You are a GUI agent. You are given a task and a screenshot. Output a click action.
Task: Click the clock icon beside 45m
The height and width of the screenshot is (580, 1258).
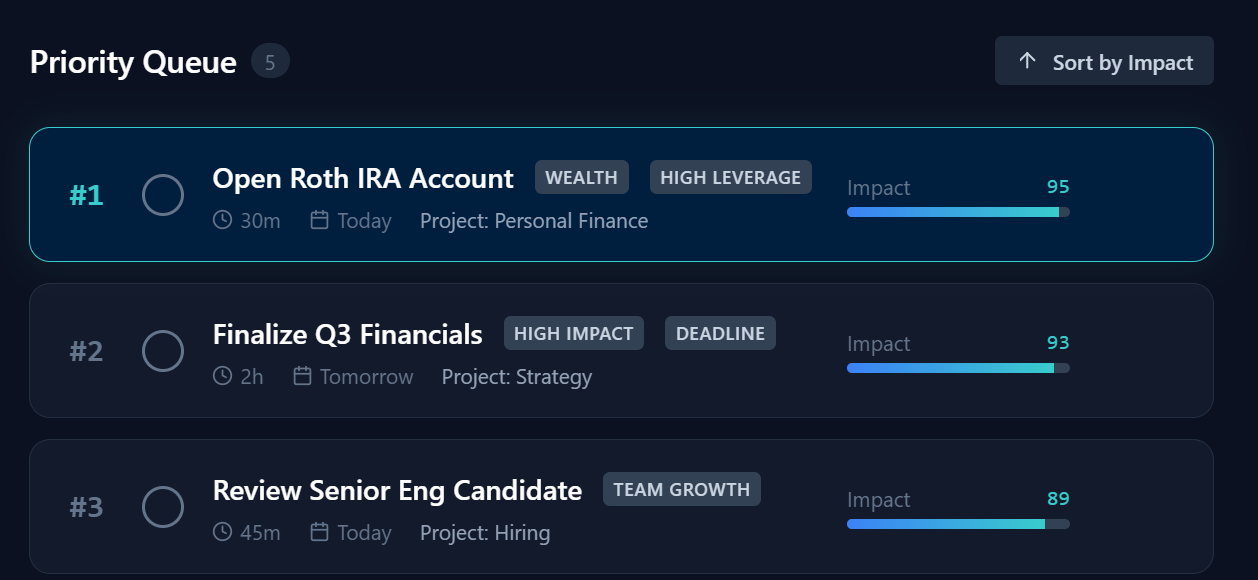tap(223, 532)
